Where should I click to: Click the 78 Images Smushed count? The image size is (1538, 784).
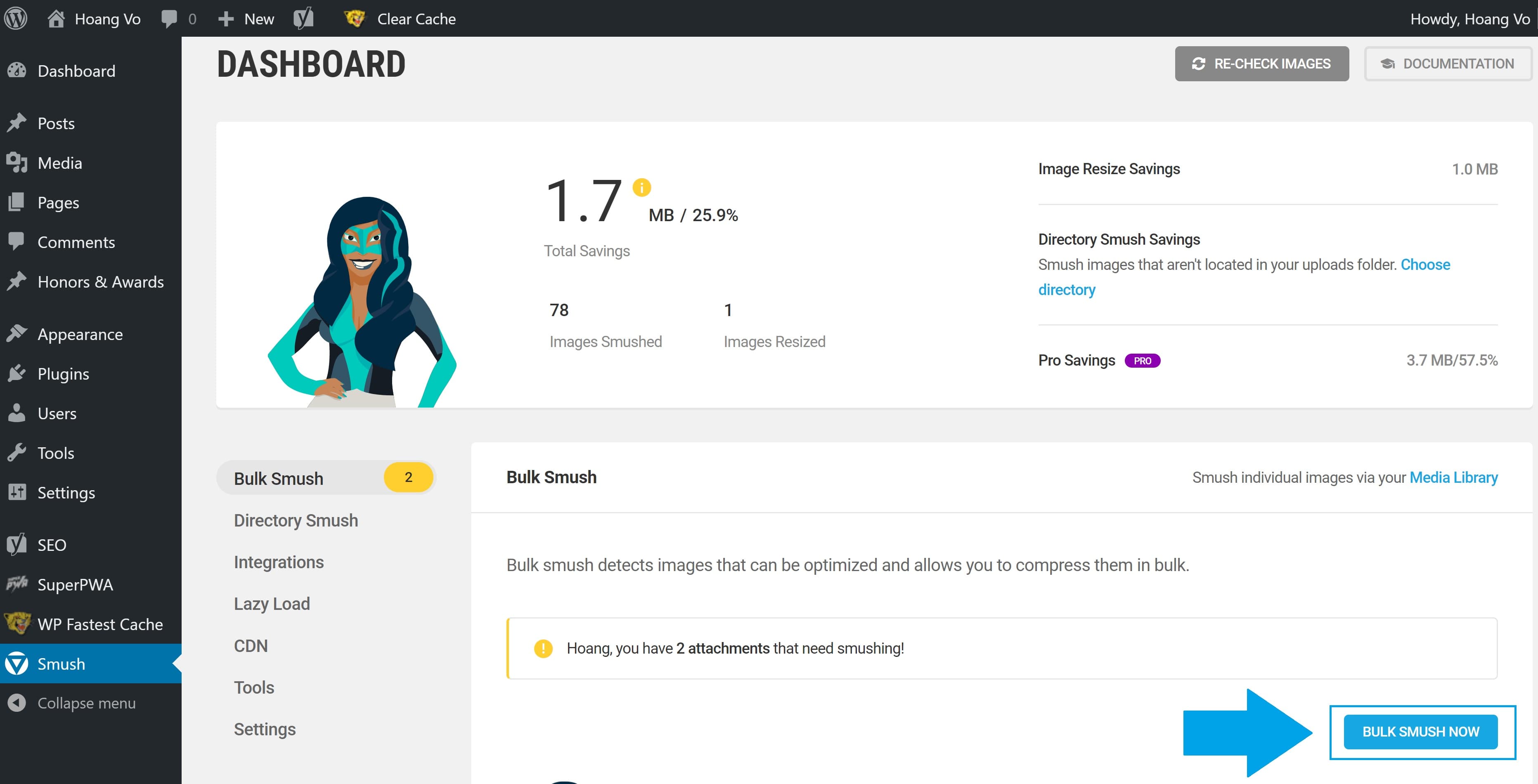[559, 309]
